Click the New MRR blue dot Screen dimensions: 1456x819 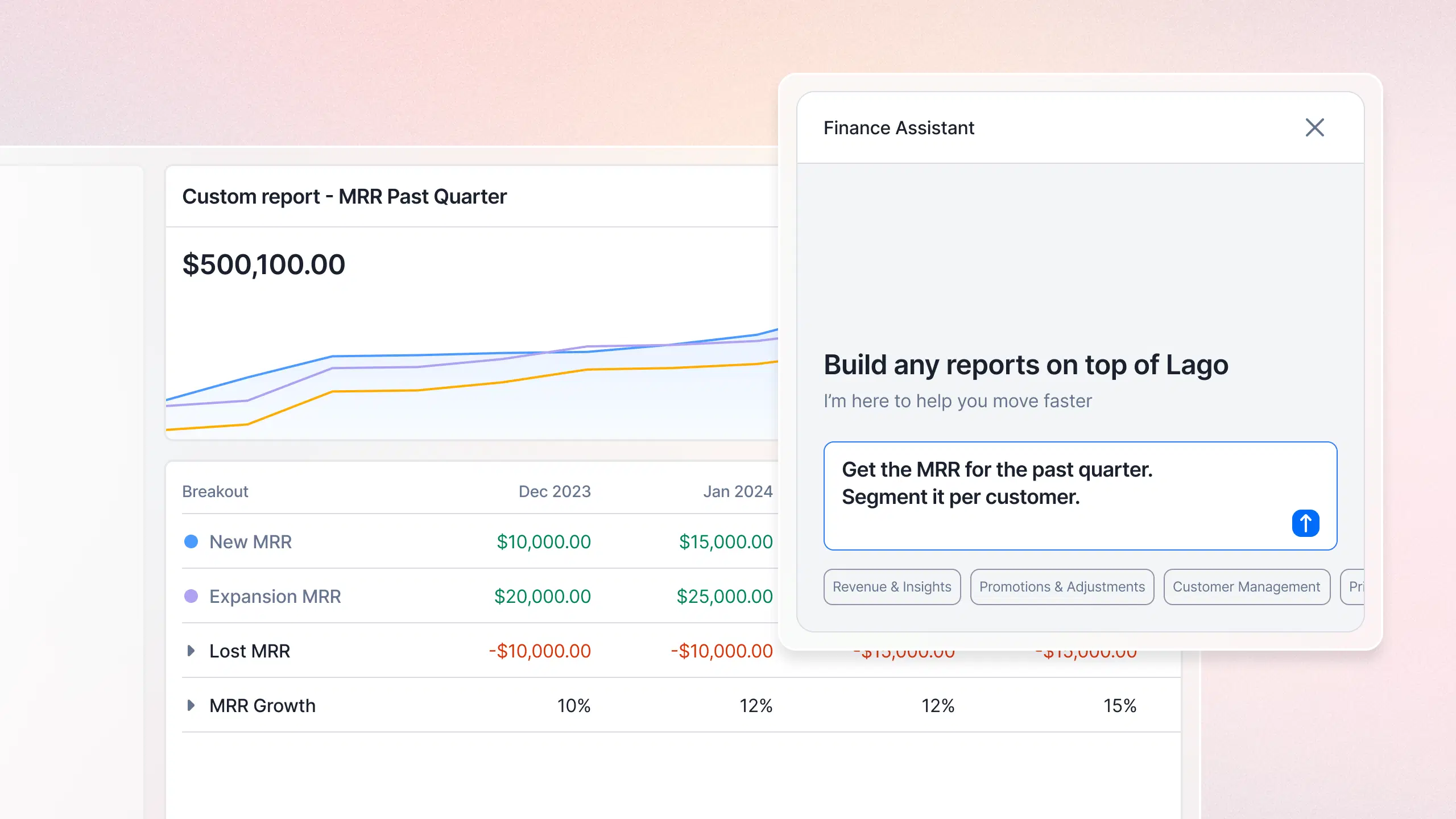coord(191,541)
